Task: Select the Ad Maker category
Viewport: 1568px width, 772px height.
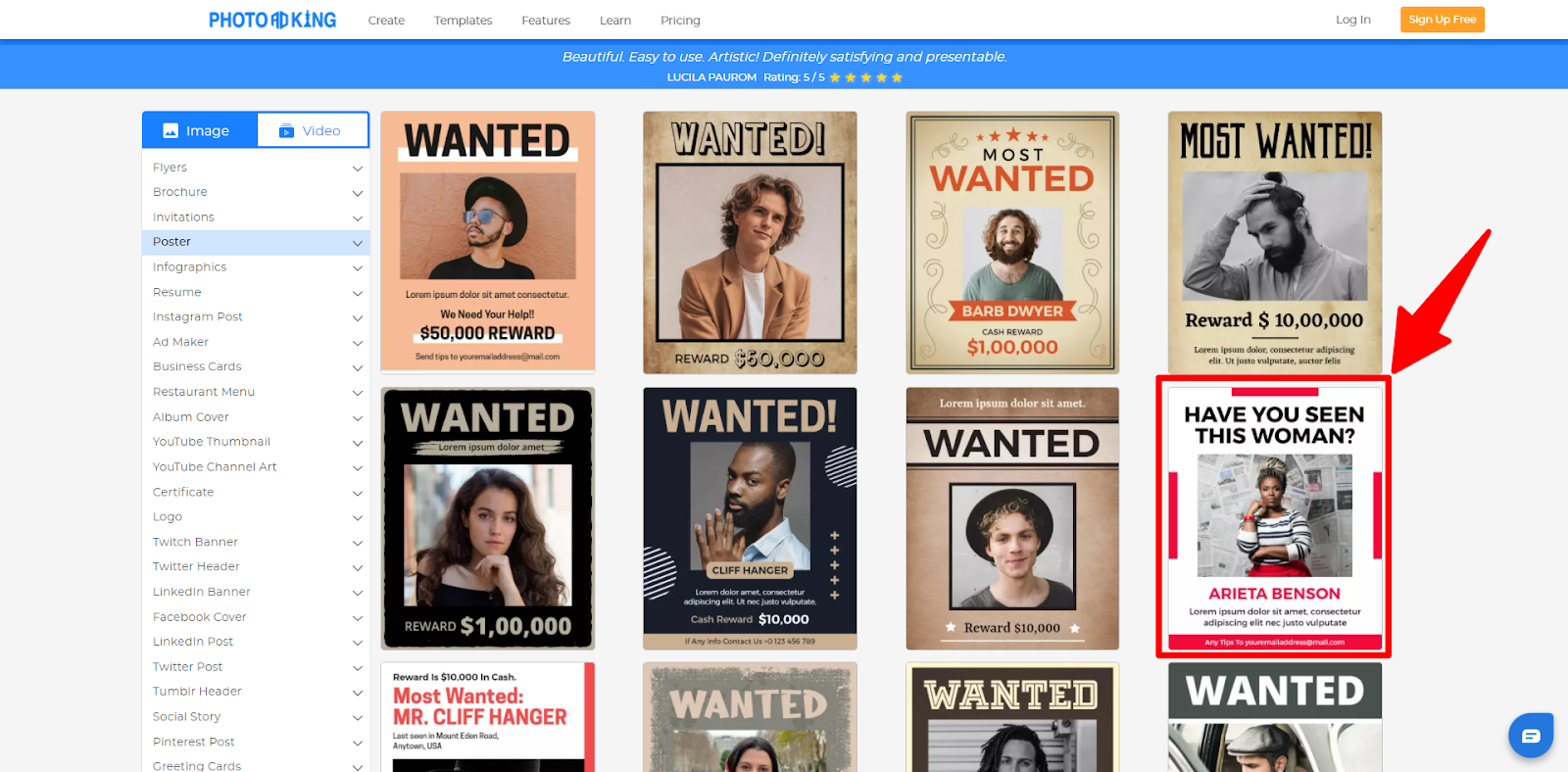Action: (x=180, y=342)
